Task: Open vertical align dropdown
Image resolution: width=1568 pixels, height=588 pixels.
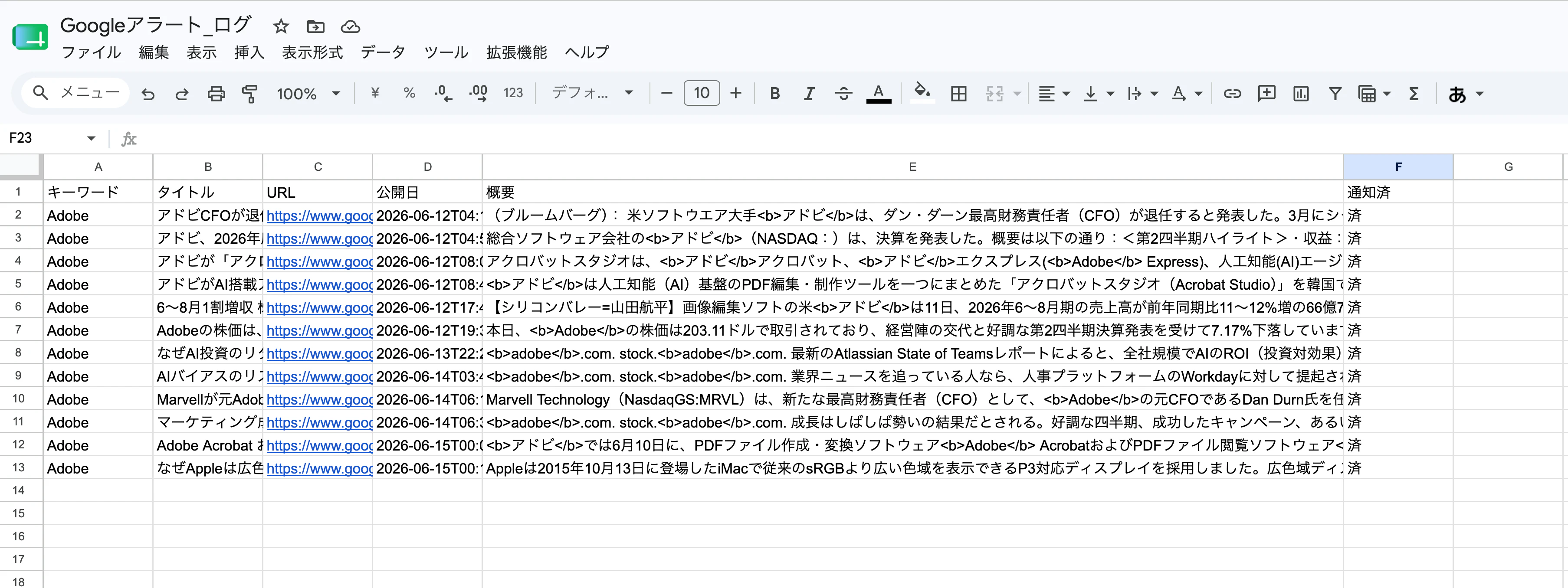Action: pos(1099,94)
